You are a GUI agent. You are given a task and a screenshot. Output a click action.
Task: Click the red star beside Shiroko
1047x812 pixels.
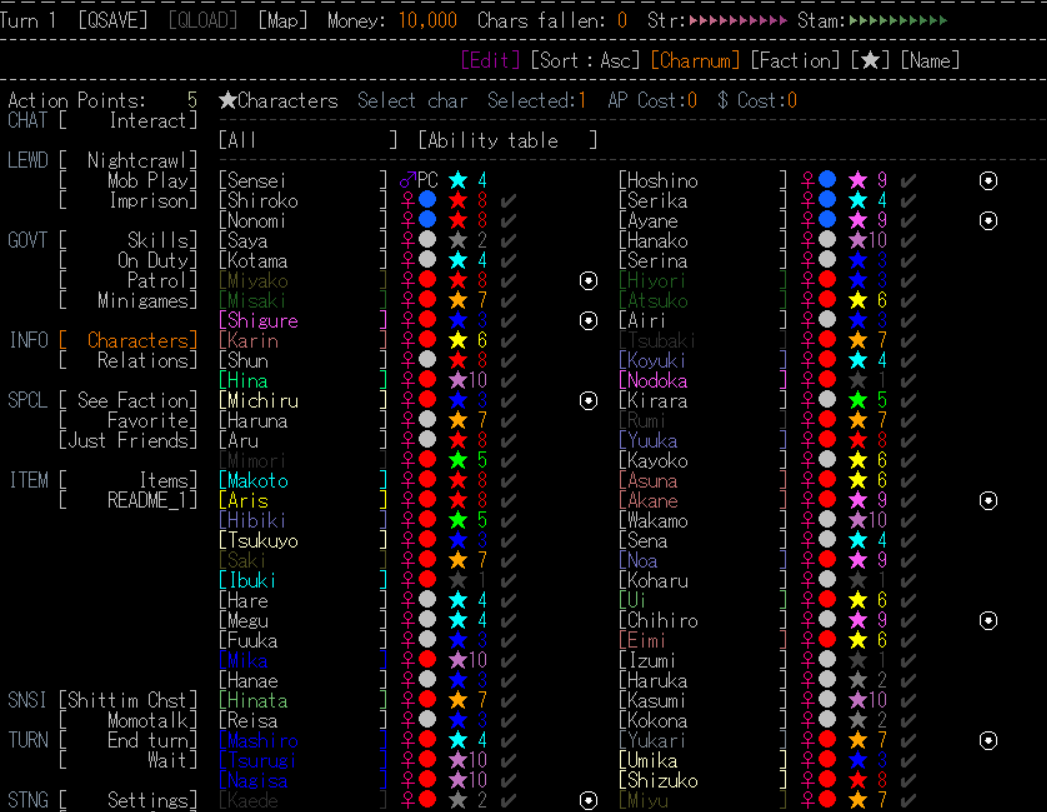pos(458,200)
